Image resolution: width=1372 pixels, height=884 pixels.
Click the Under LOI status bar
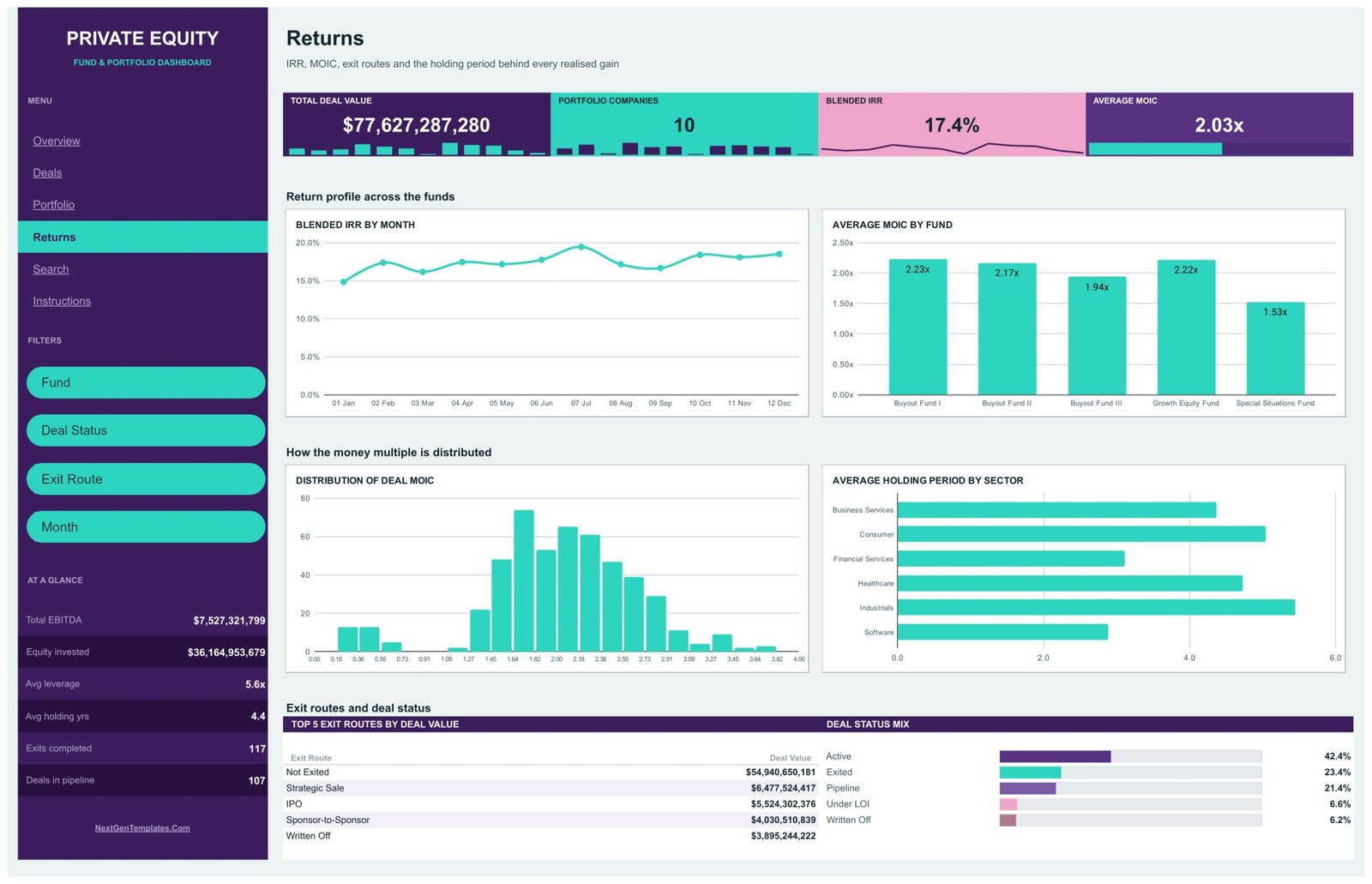[1130, 804]
